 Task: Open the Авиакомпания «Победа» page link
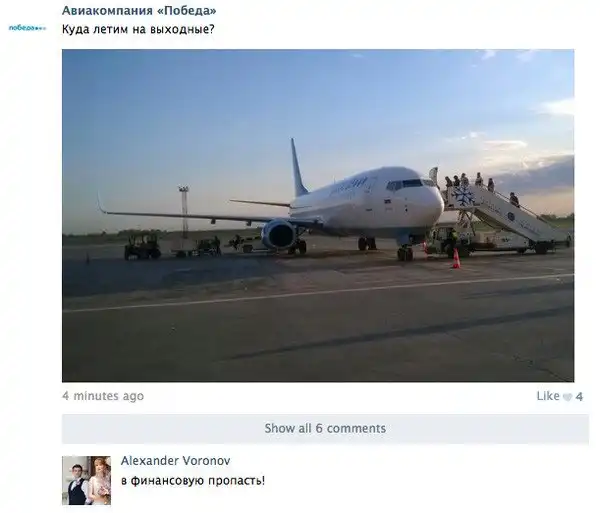point(139,10)
